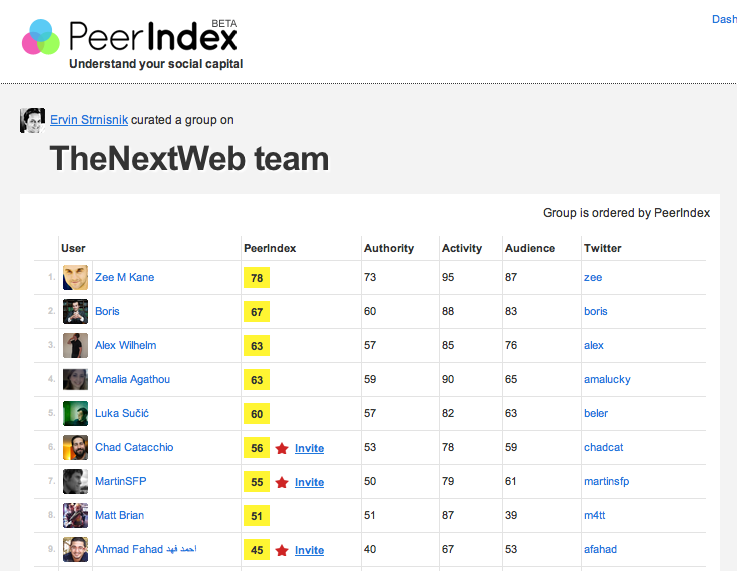Click Luka Sučić's avatar thumbnail

75,413
